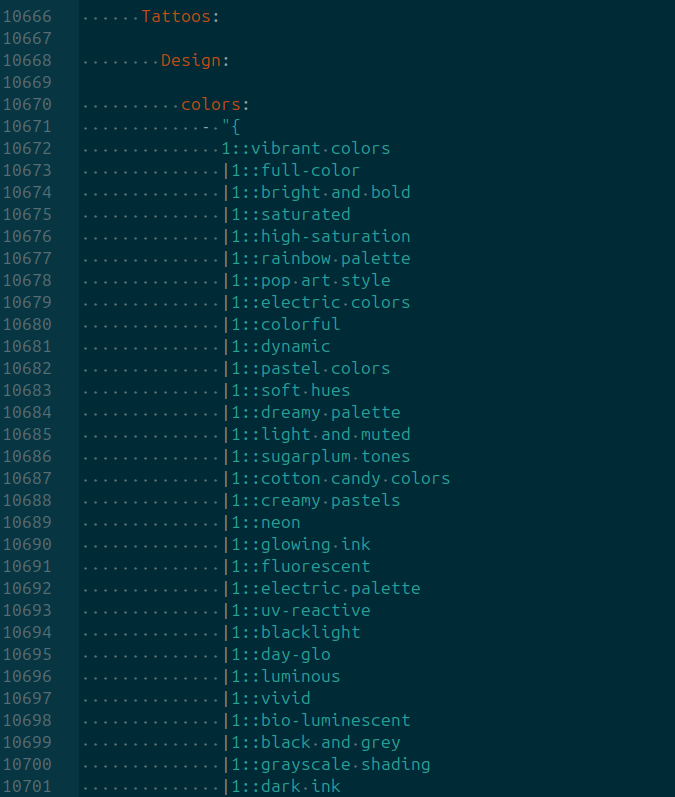Click the Design key text
The height and width of the screenshot is (797, 675).
(x=191, y=60)
